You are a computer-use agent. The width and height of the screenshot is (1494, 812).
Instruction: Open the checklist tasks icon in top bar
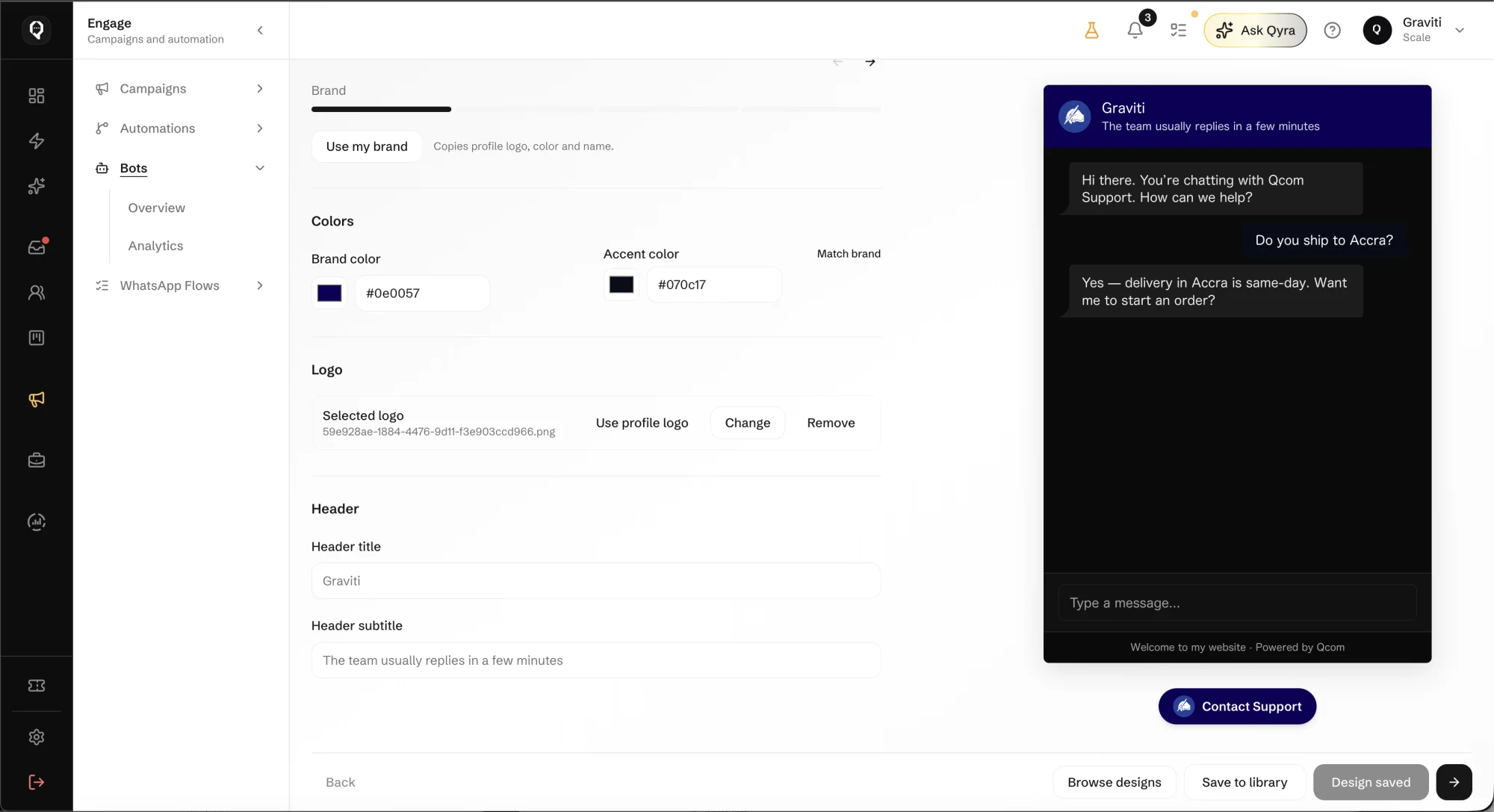(1178, 31)
